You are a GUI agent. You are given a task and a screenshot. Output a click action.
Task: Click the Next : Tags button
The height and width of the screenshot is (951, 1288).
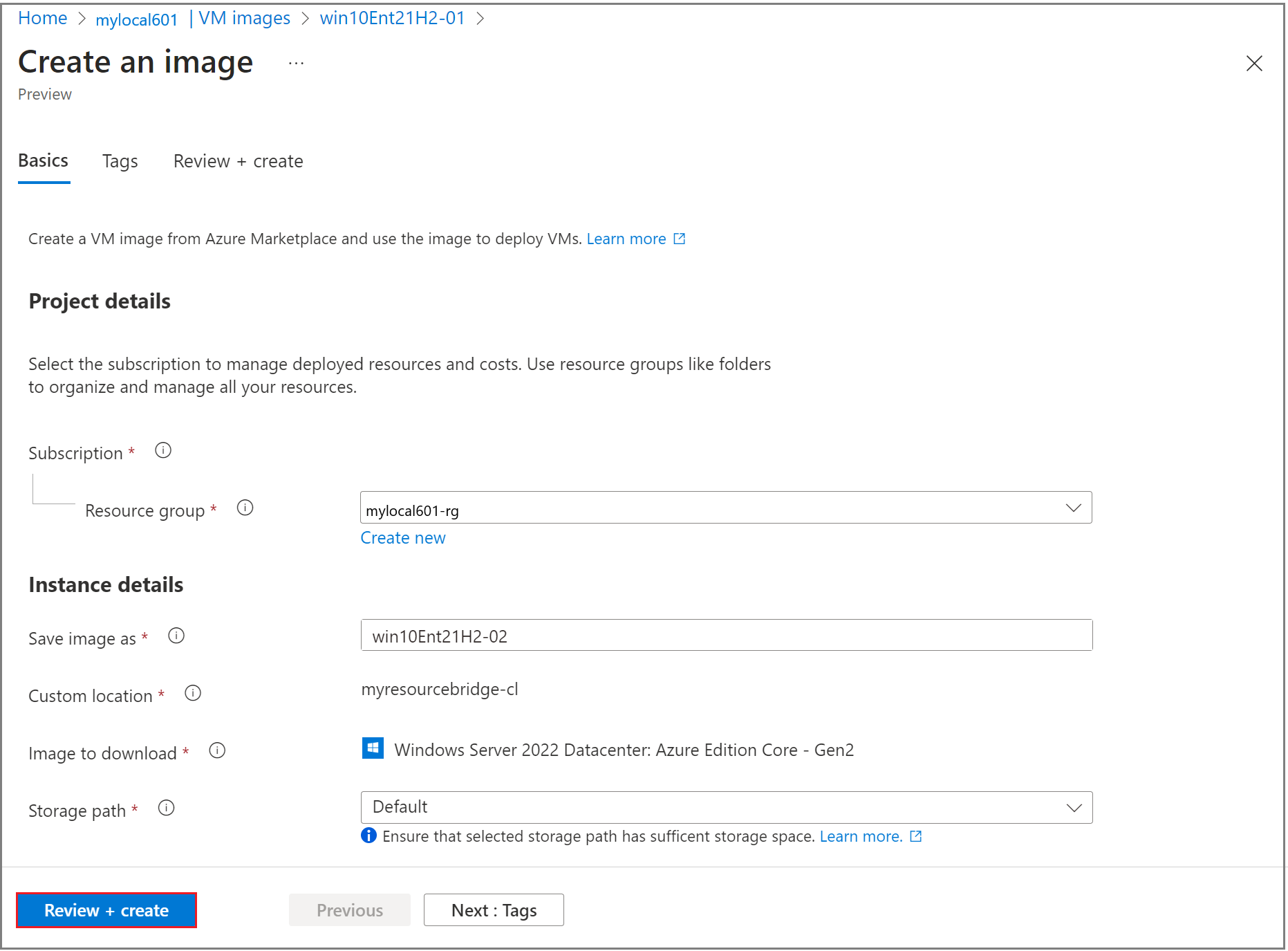point(493,910)
